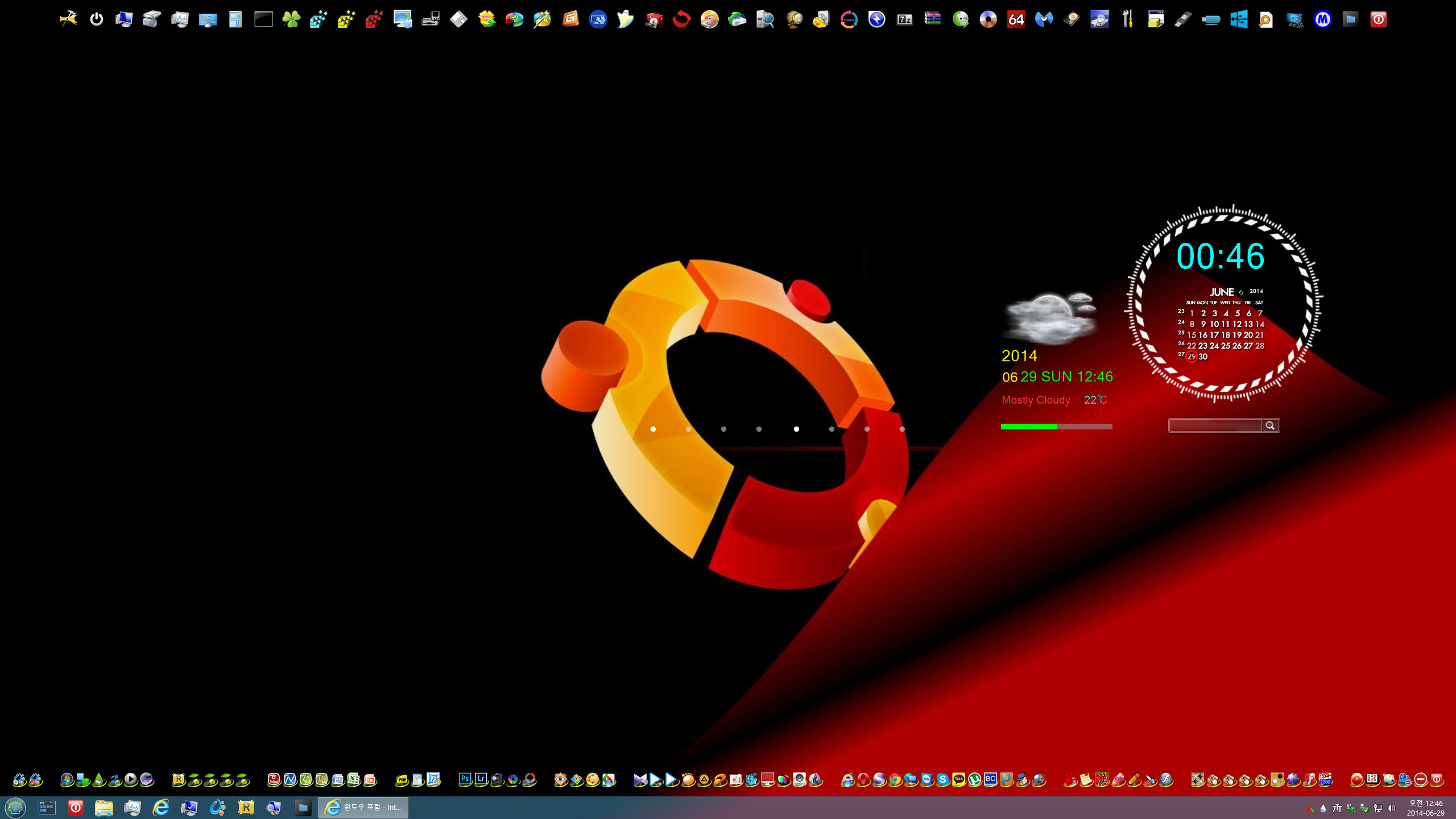This screenshot has height=819, width=1456.
Task: Switch to the 윈도우 포럼 Internet Explorer window
Action: pos(363,807)
